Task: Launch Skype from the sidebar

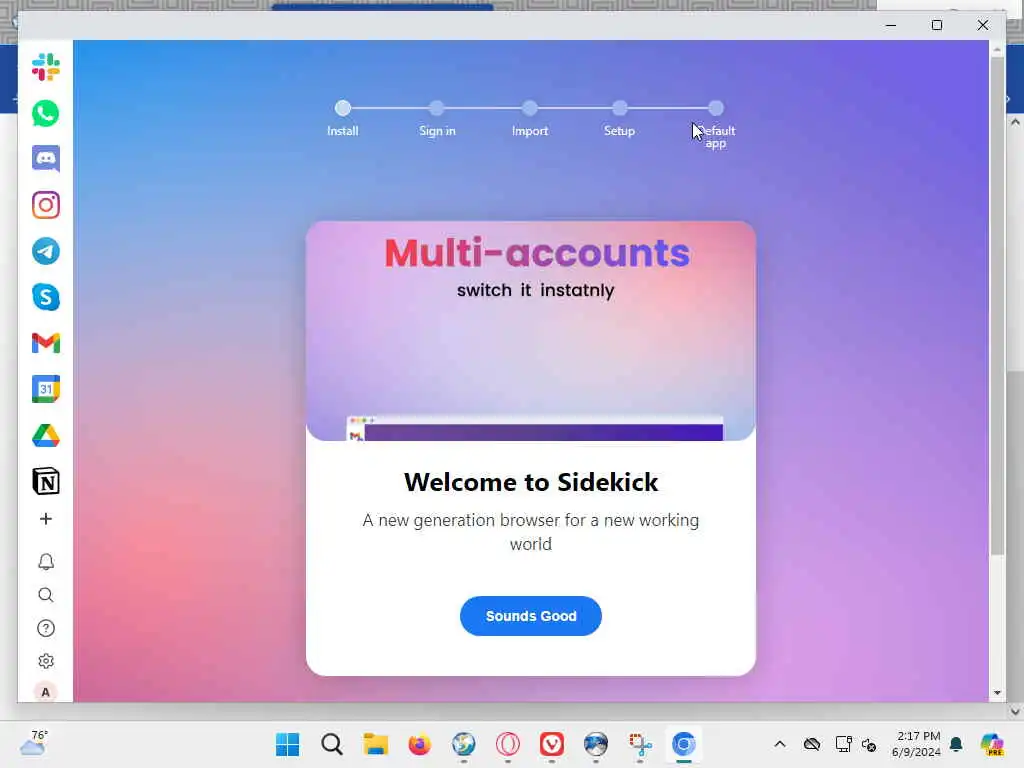Action: point(46,297)
